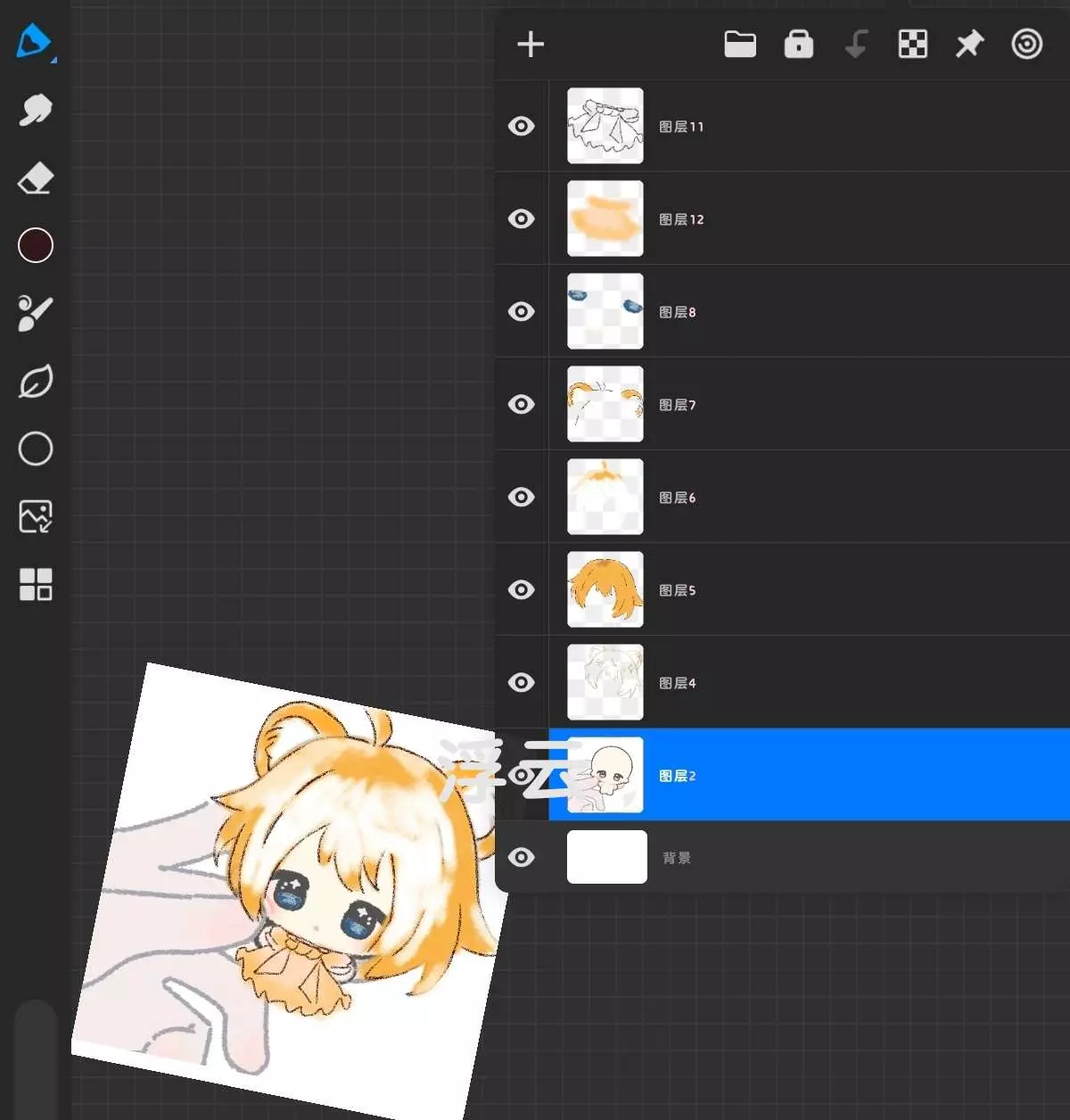Click the clip-down arrow icon
The height and width of the screenshot is (1120, 1070).
click(x=856, y=44)
